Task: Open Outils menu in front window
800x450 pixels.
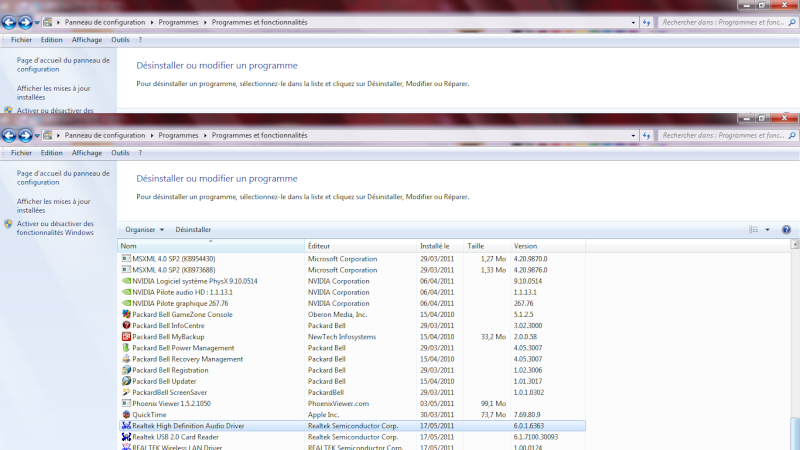Action: [x=120, y=153]
